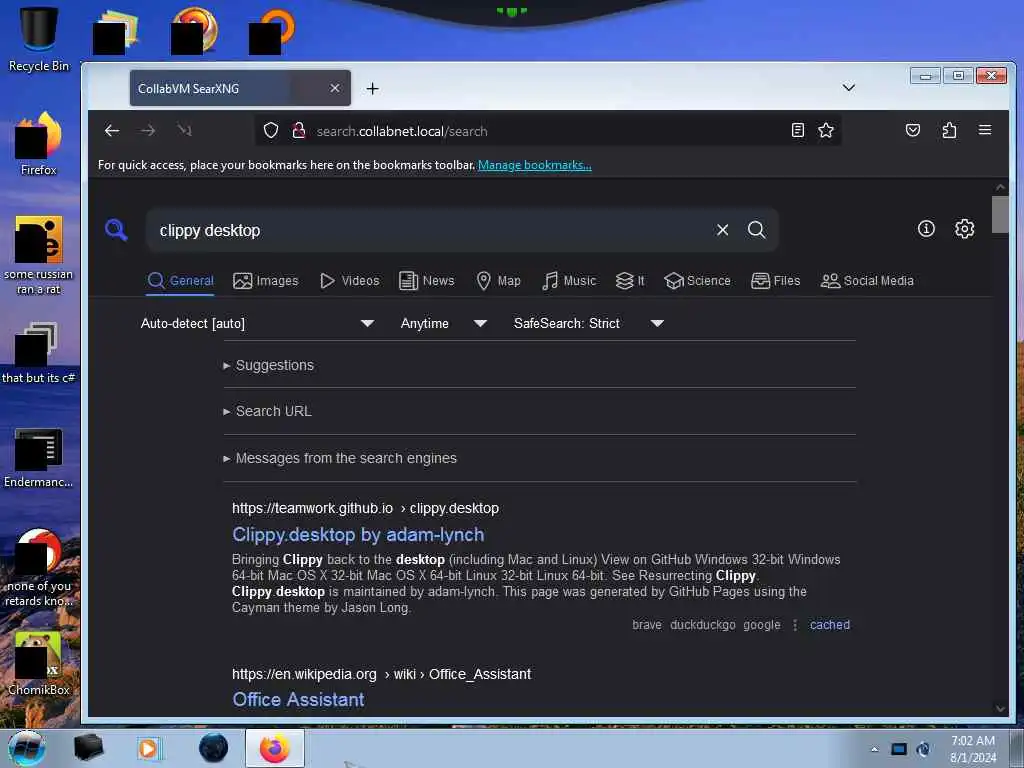The height and width of the screenshot is (768, 1024).
Task: Switch to the Music category
Action: pyautogui.click(x=569, y=281)
